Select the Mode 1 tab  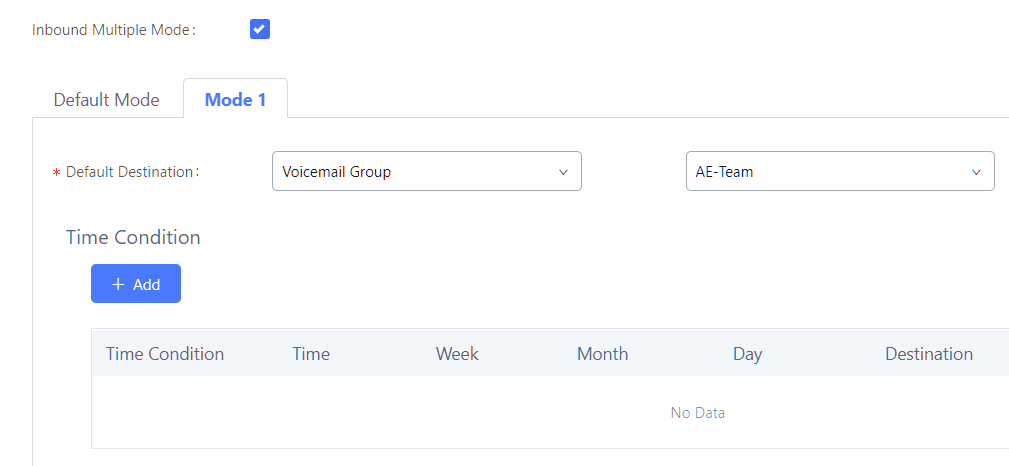tap(235, 99)
